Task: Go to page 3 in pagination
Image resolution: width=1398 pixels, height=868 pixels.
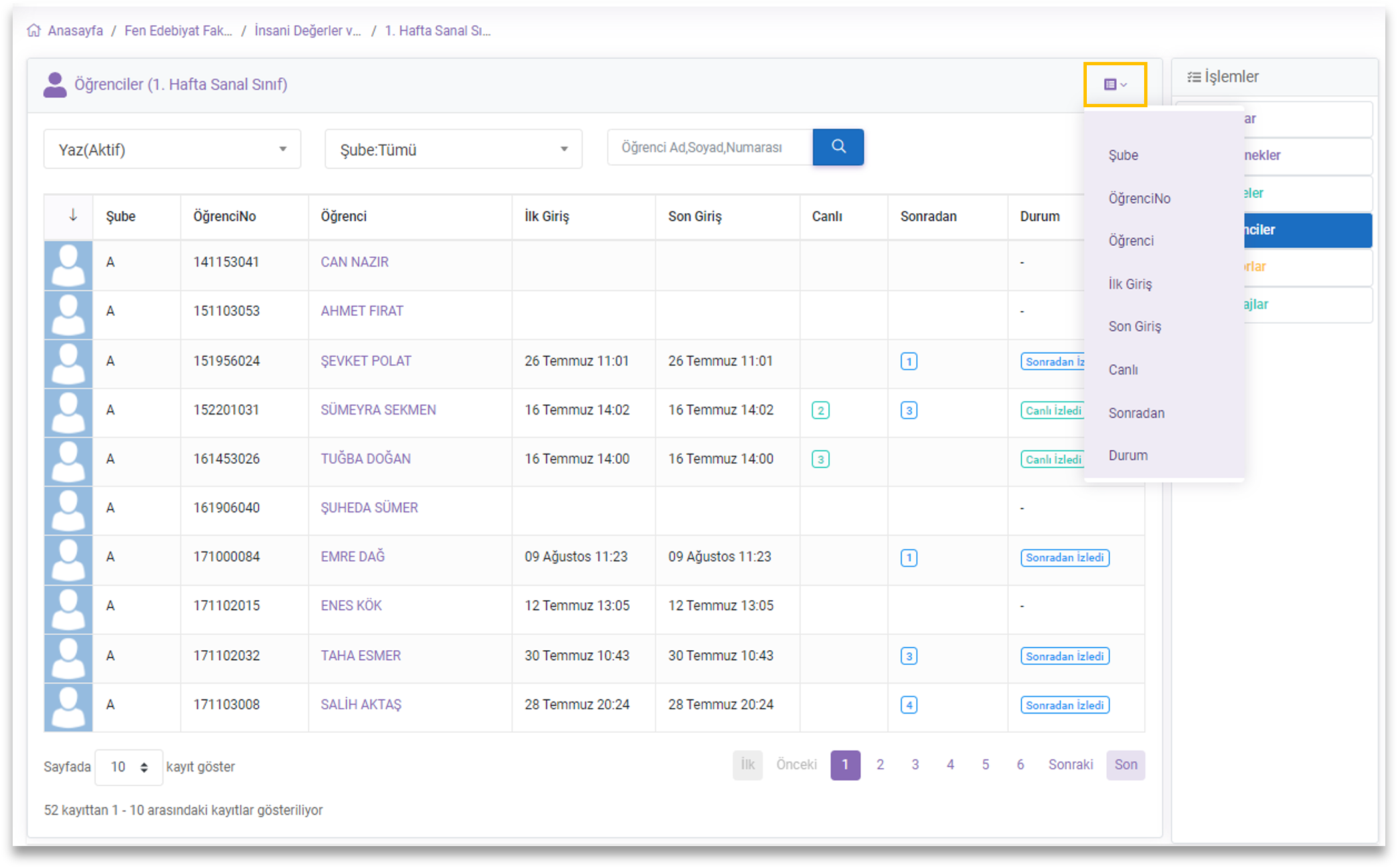Action: coord(915,765)
